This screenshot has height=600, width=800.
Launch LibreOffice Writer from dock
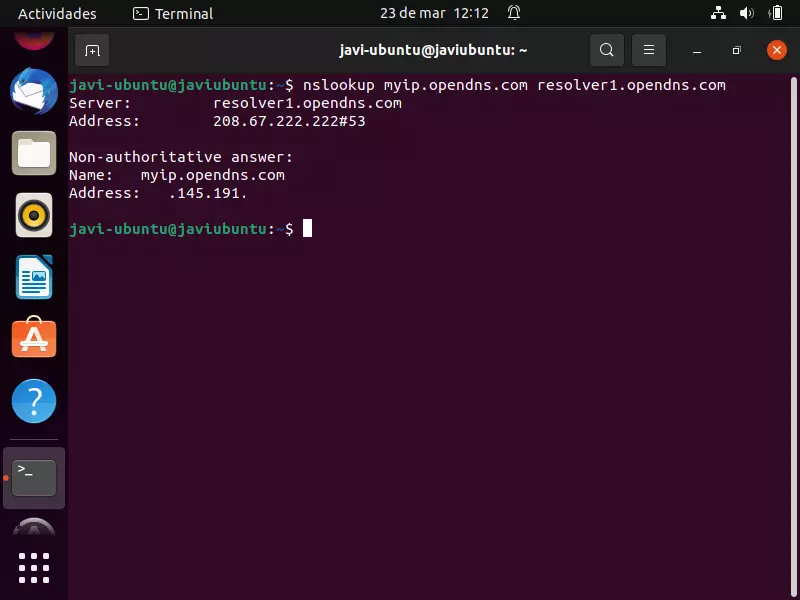[x=34, y=277]
